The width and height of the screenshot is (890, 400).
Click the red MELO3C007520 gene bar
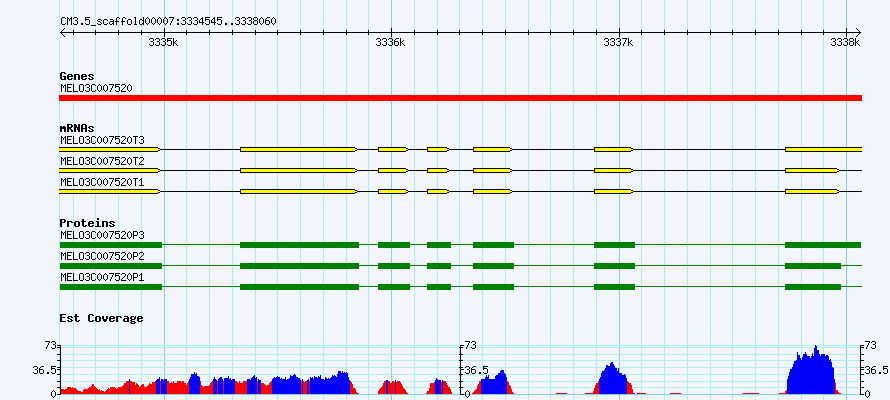pos(460,98)
